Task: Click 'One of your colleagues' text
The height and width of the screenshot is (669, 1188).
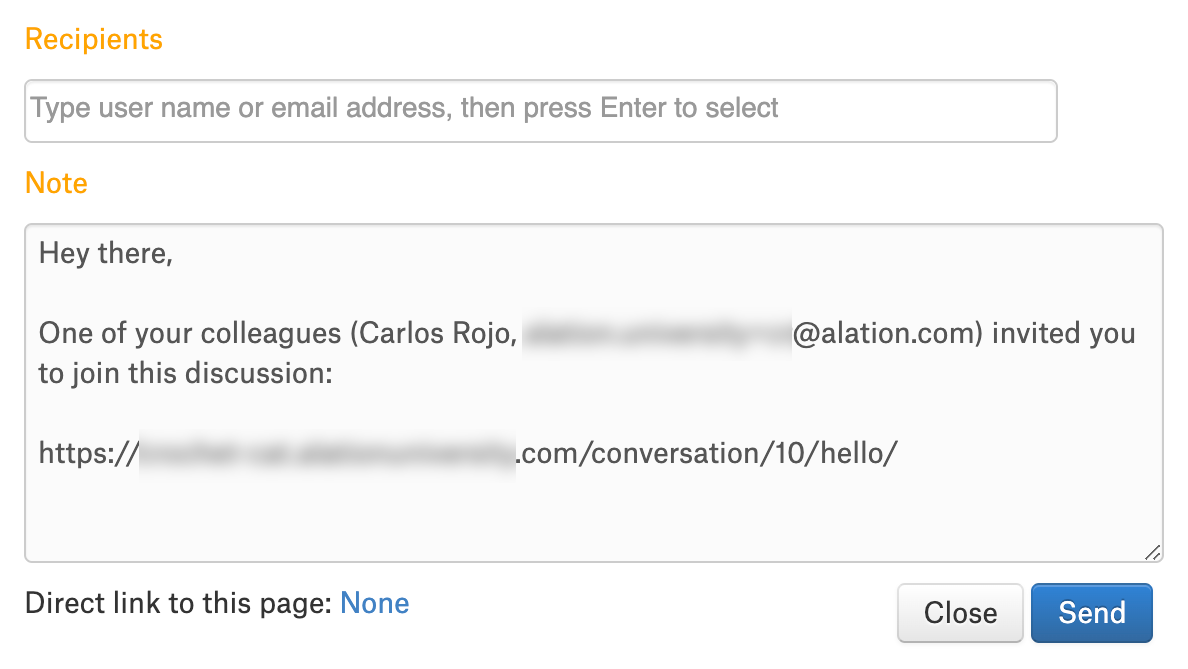Action: 190,333
